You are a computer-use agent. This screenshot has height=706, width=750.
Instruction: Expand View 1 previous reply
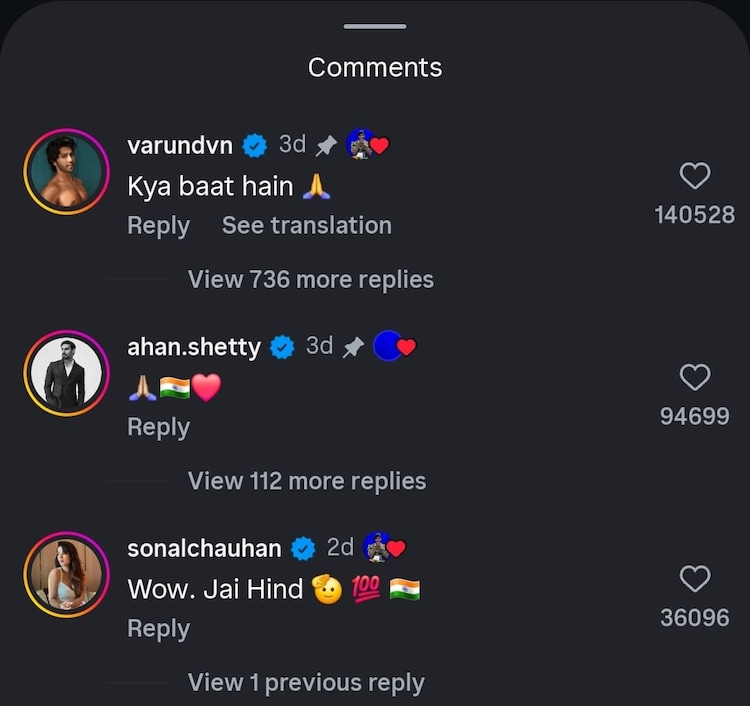306,683
